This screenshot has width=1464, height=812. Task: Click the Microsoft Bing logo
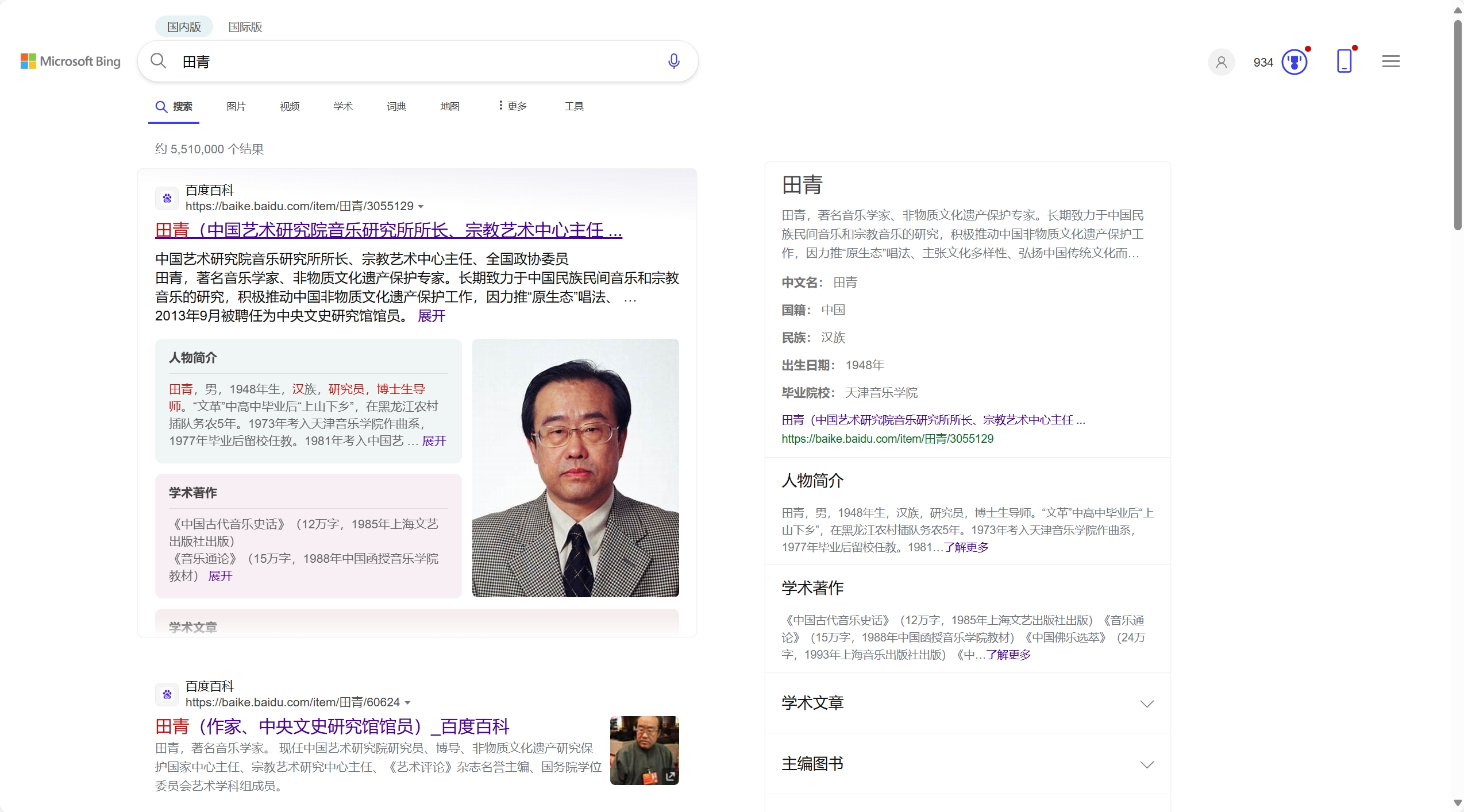tap(71, 61)
